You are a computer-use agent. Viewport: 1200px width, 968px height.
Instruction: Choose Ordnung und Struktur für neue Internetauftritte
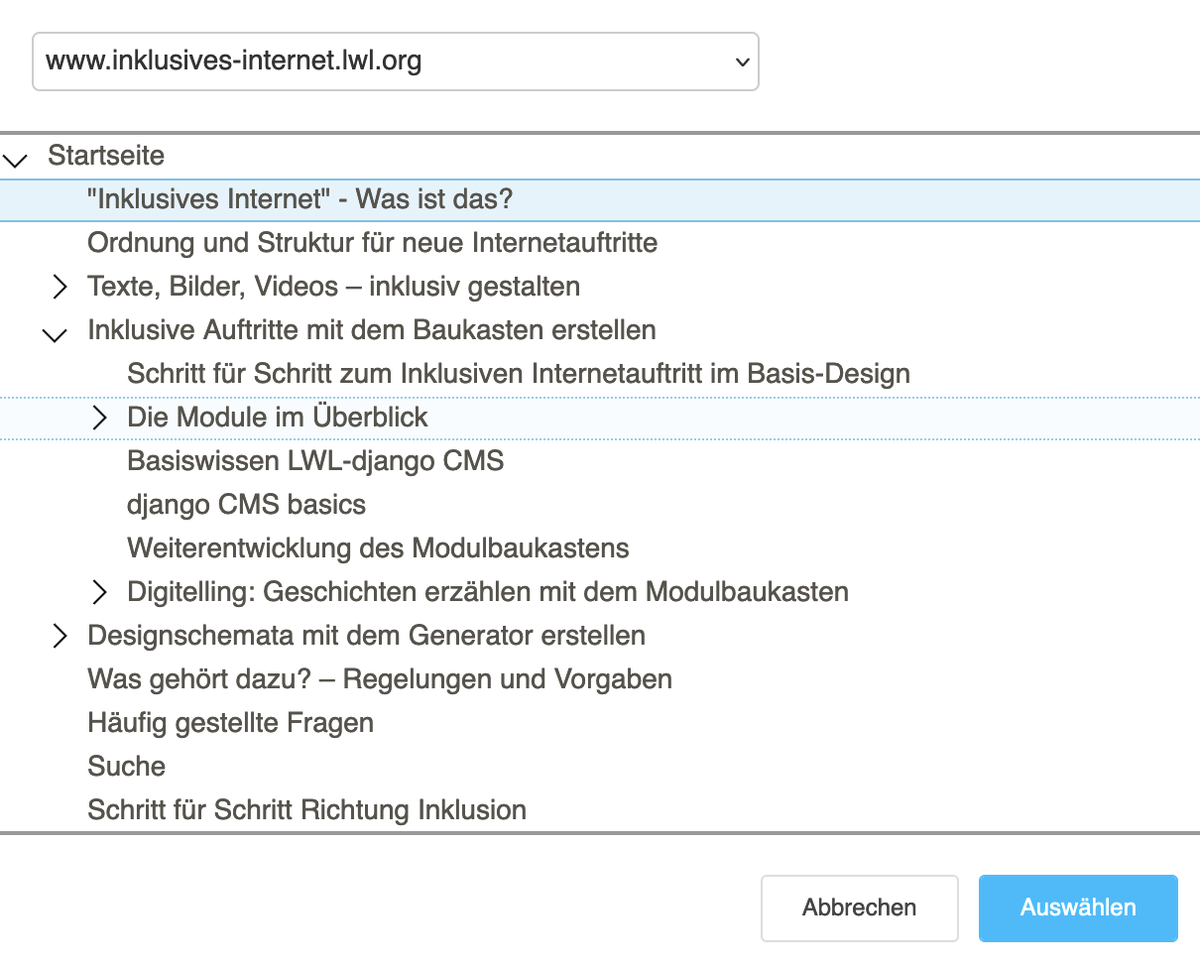372,243
